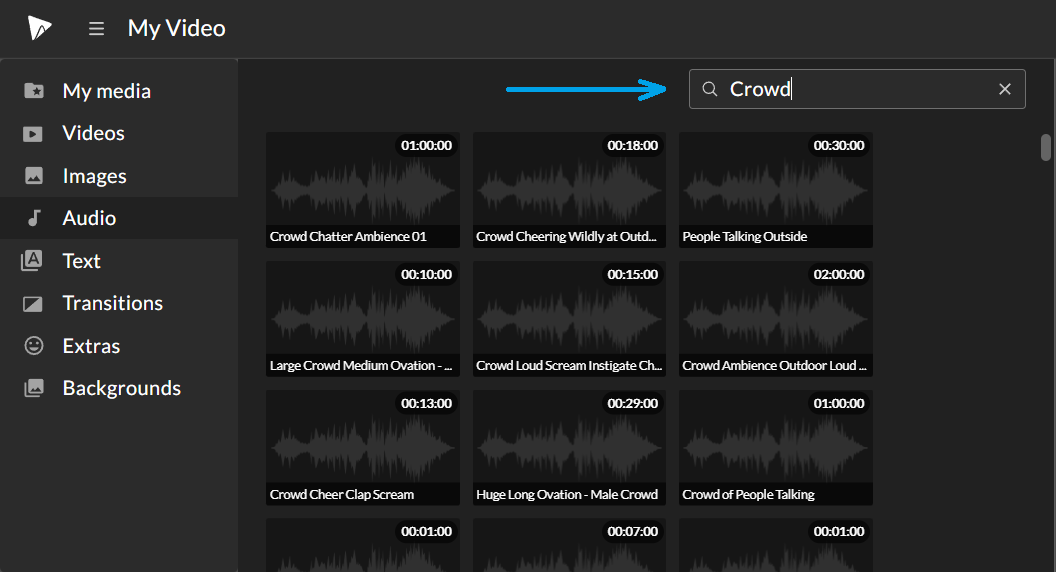Click the 00:13:00 duration badge

point(426,404)
